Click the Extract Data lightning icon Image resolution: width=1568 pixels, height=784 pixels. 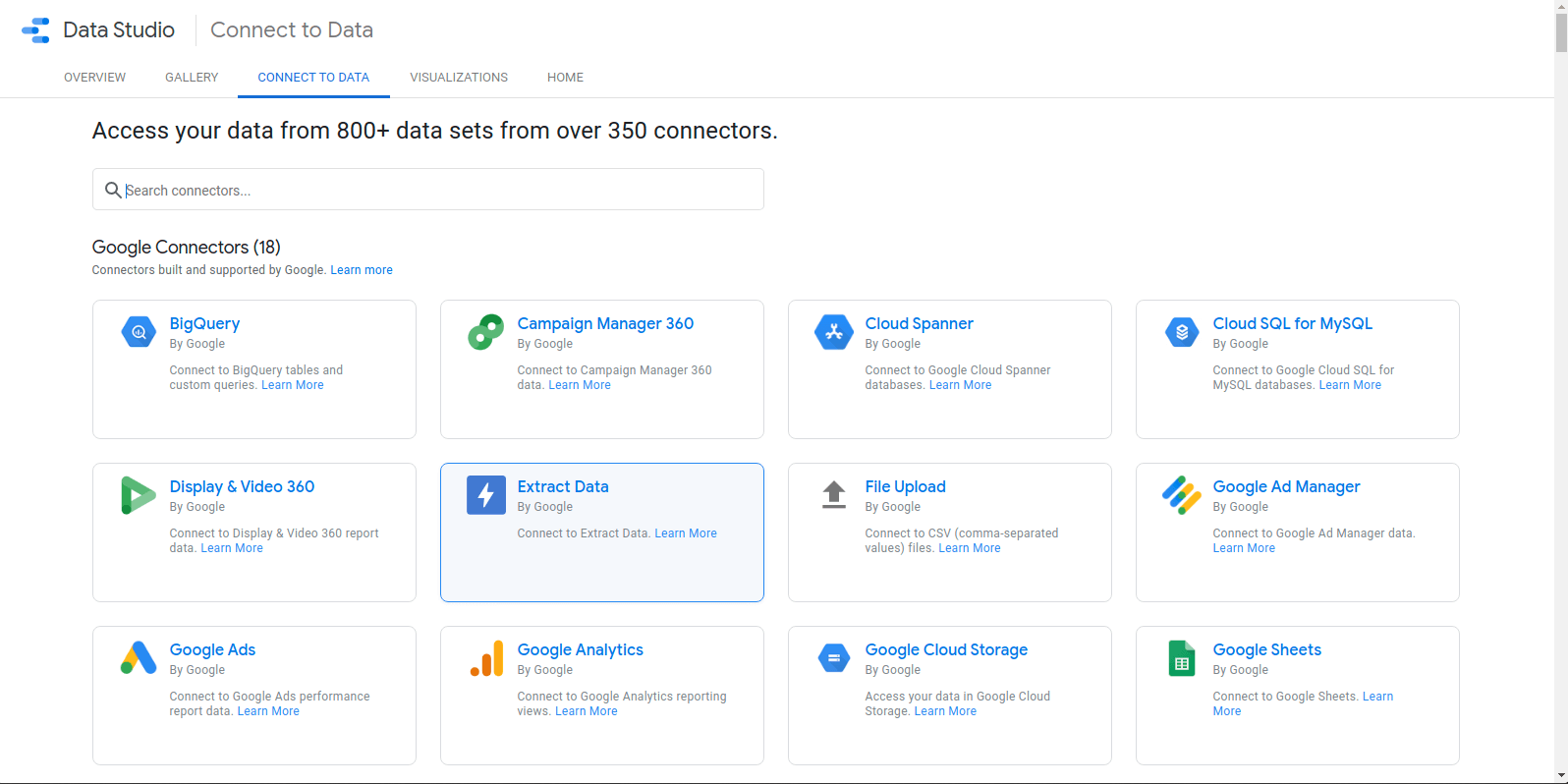coord(485,495)
